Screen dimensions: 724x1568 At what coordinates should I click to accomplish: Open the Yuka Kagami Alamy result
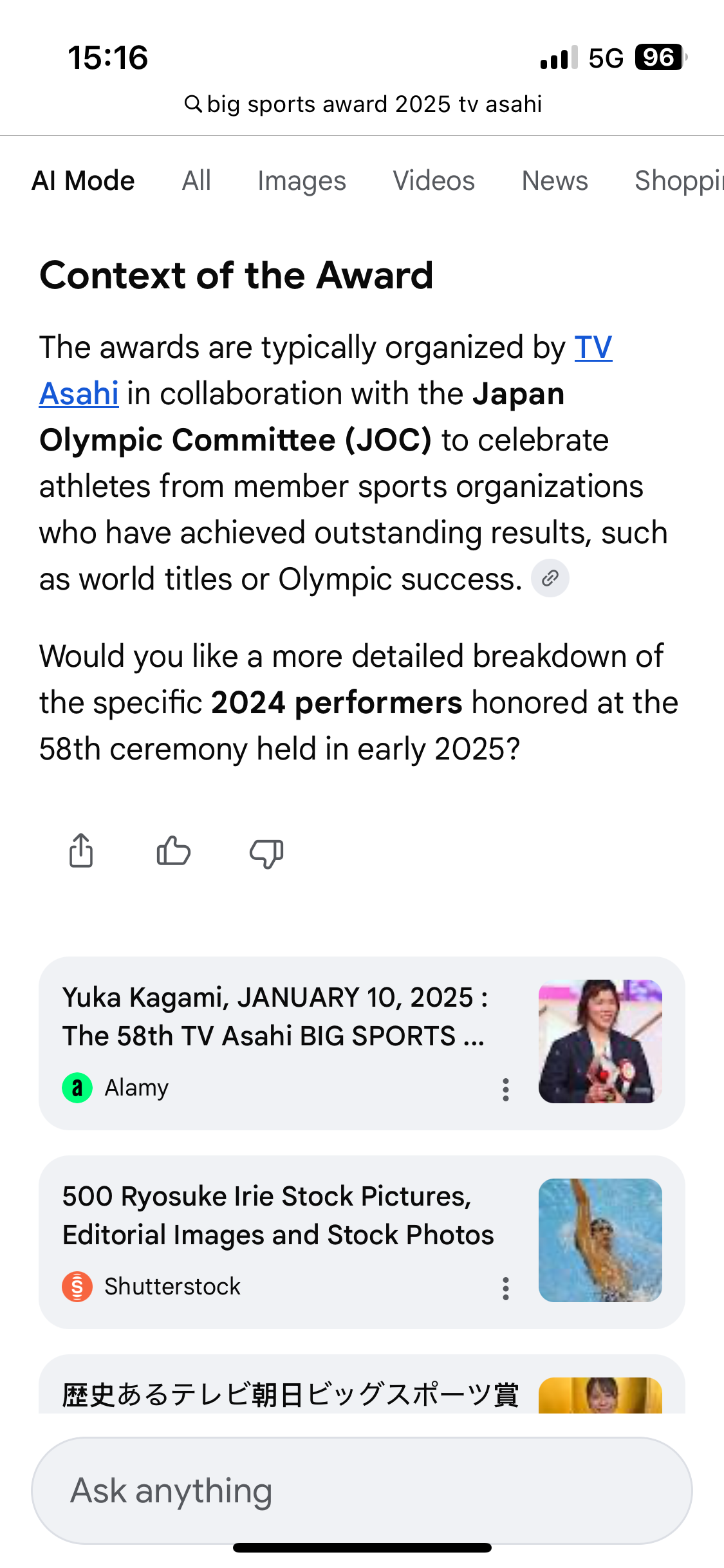275,1017
